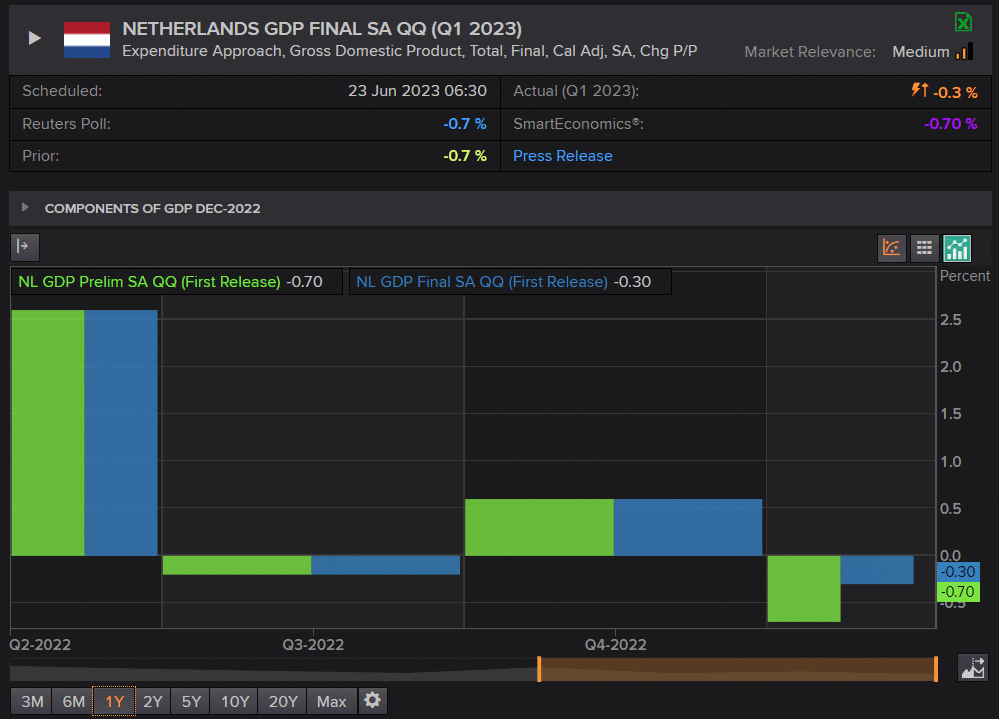Expand Components of GDP Dec-2022 section
Screen dimensions: 999x719
pos(25,208)
